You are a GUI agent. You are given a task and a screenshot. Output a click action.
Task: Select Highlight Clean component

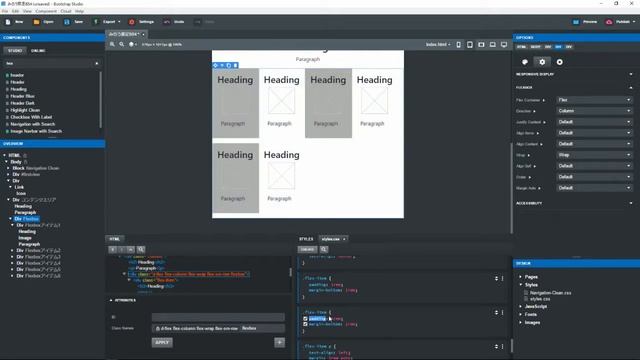coord(25,110)
